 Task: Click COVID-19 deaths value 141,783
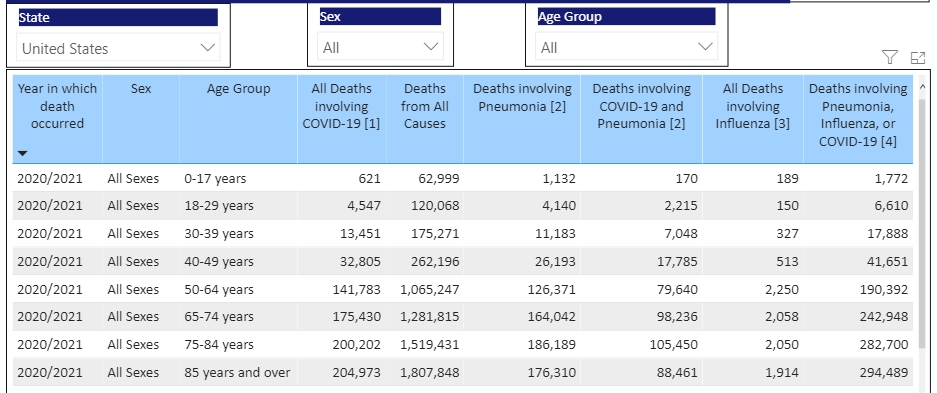357,290
